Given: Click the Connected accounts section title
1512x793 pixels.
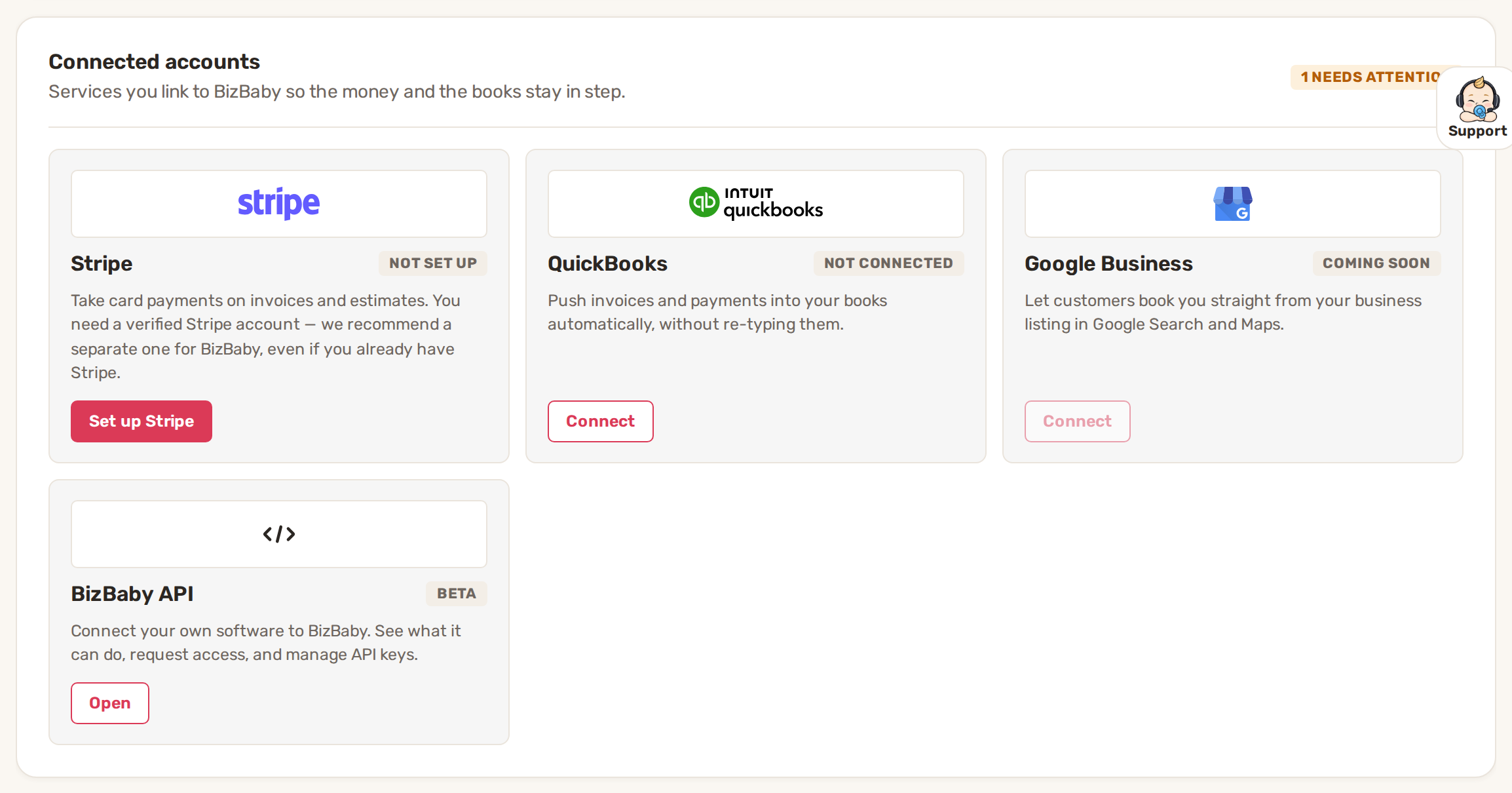Looking at the screenshot, I should (154, 62).
